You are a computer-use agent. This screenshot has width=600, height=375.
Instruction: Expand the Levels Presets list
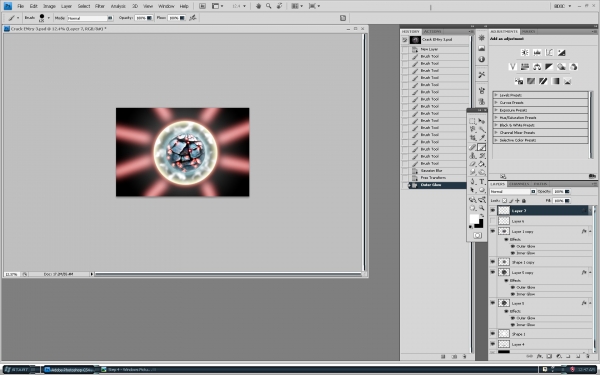tap(496, 95)
